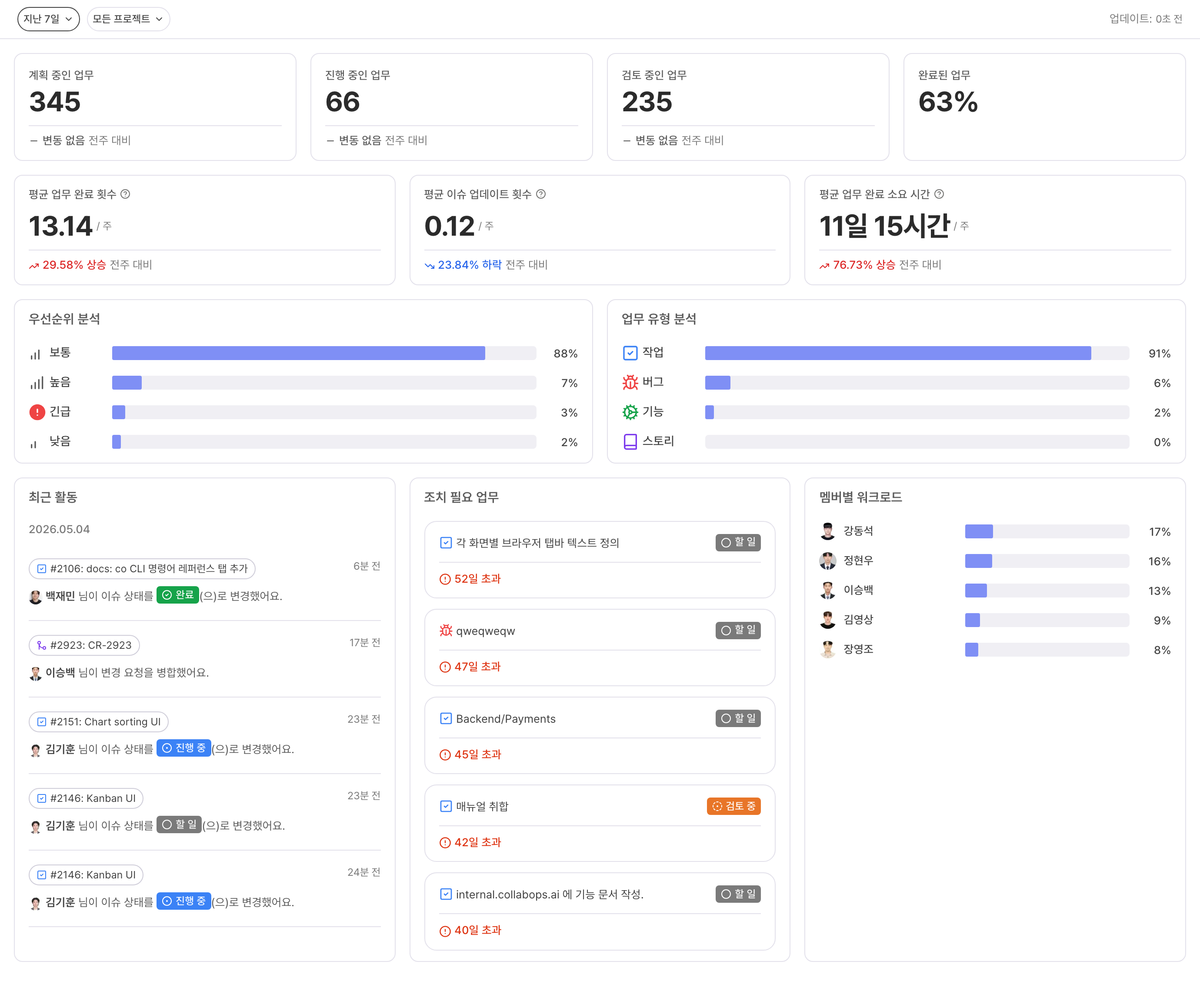Viewport: 1200px width, 1008px height.
Task: Click the 52일 초과 overdue warning icon
Action: pos(445,579)
